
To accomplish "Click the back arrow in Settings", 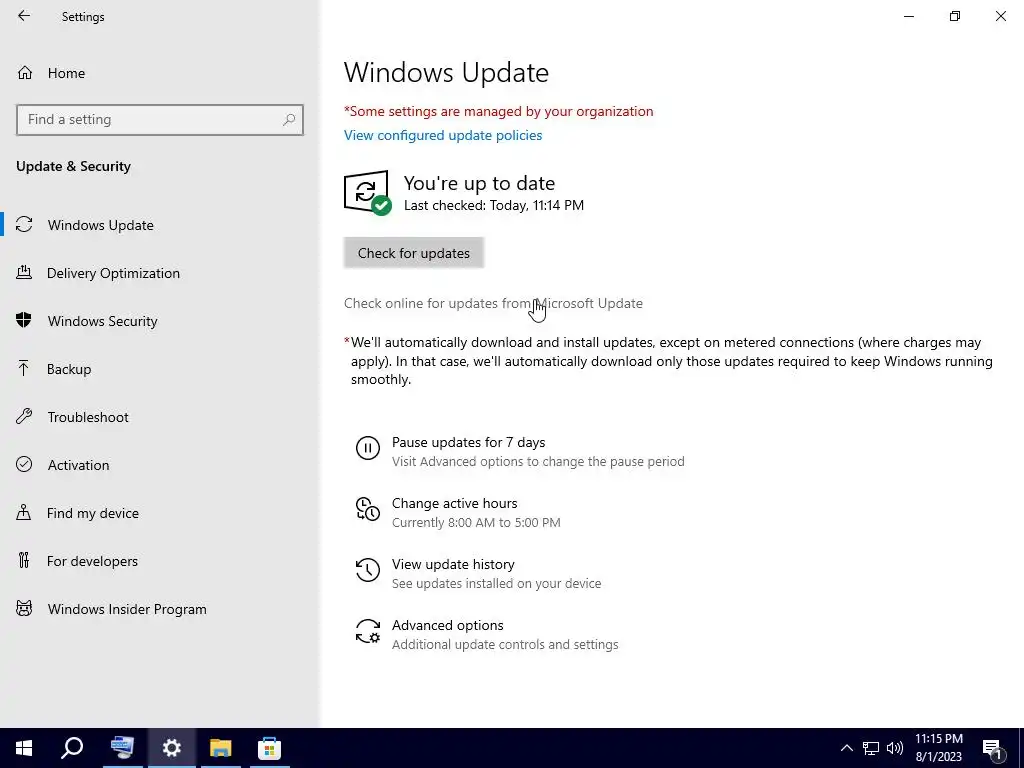I will click(x=24, y=16).
